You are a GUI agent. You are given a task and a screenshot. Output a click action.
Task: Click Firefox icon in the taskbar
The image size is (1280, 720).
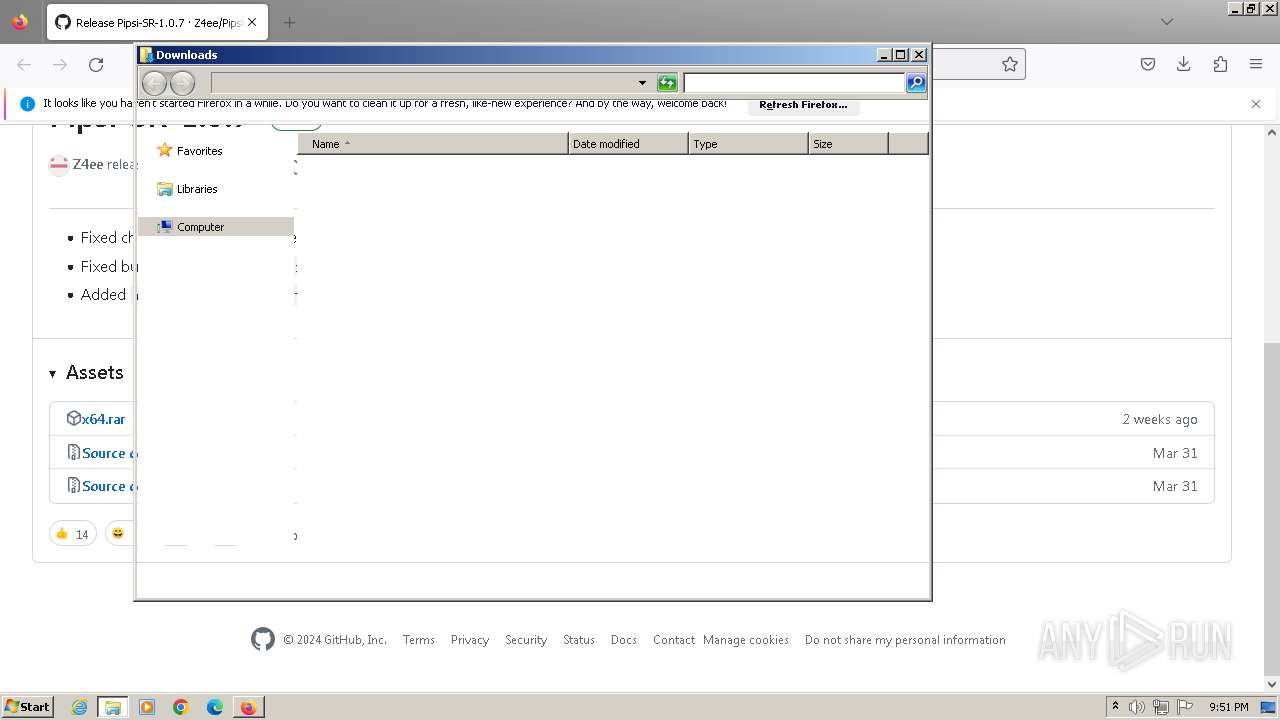click(x=248, y=707)
